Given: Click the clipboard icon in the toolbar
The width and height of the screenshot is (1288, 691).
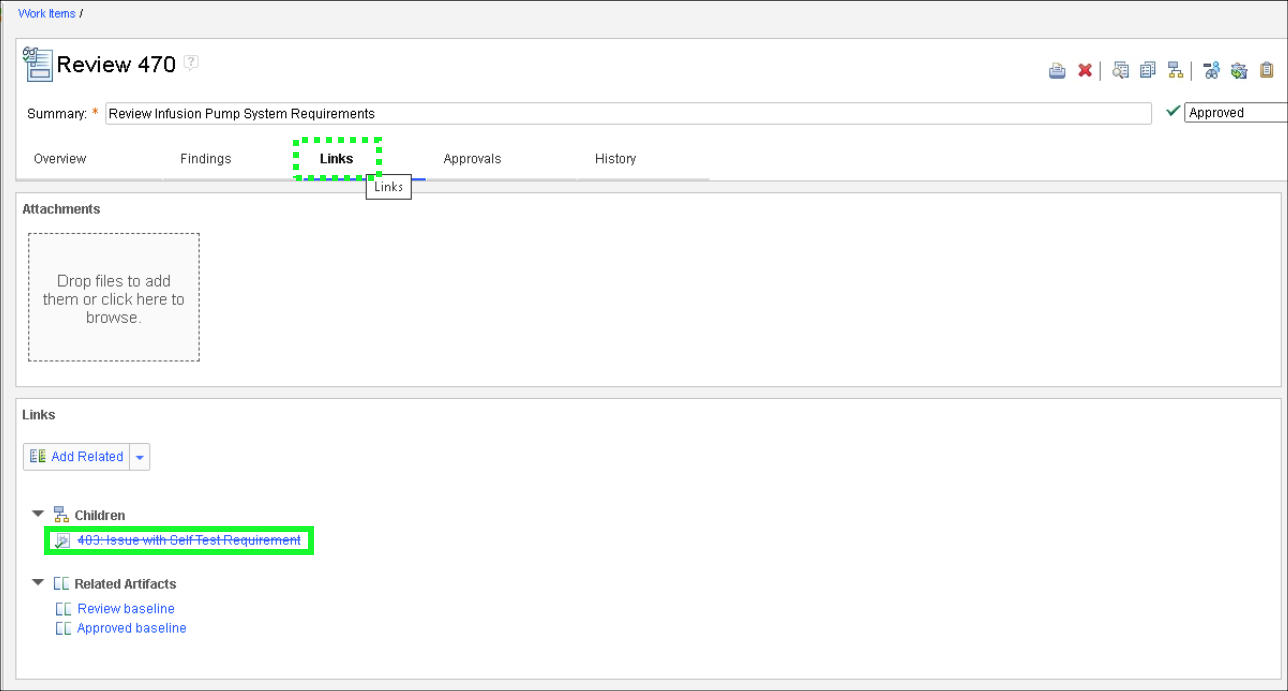Looking at the screenshot, I should [x=1267, y=71].
